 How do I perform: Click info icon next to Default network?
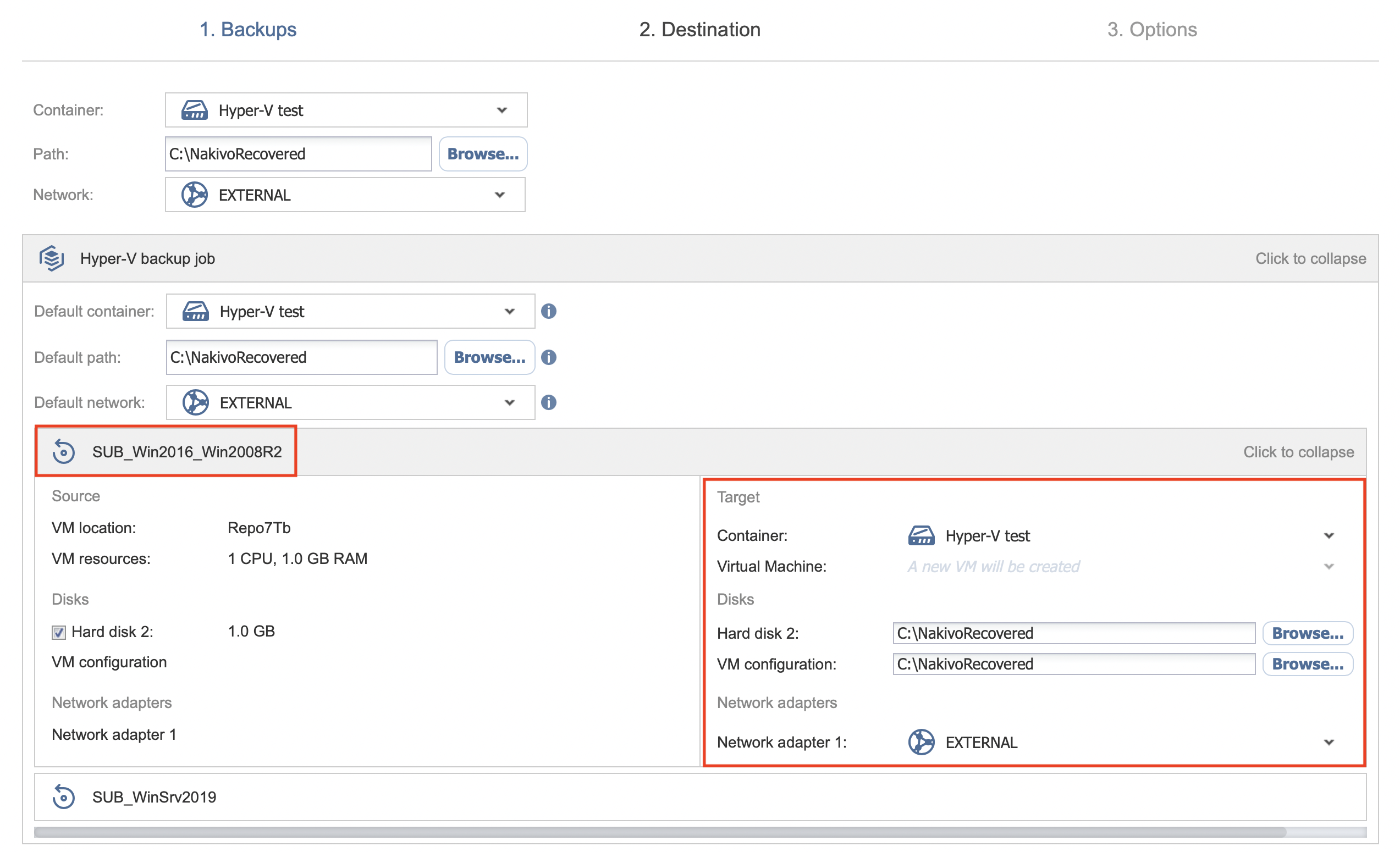(548, 402)
